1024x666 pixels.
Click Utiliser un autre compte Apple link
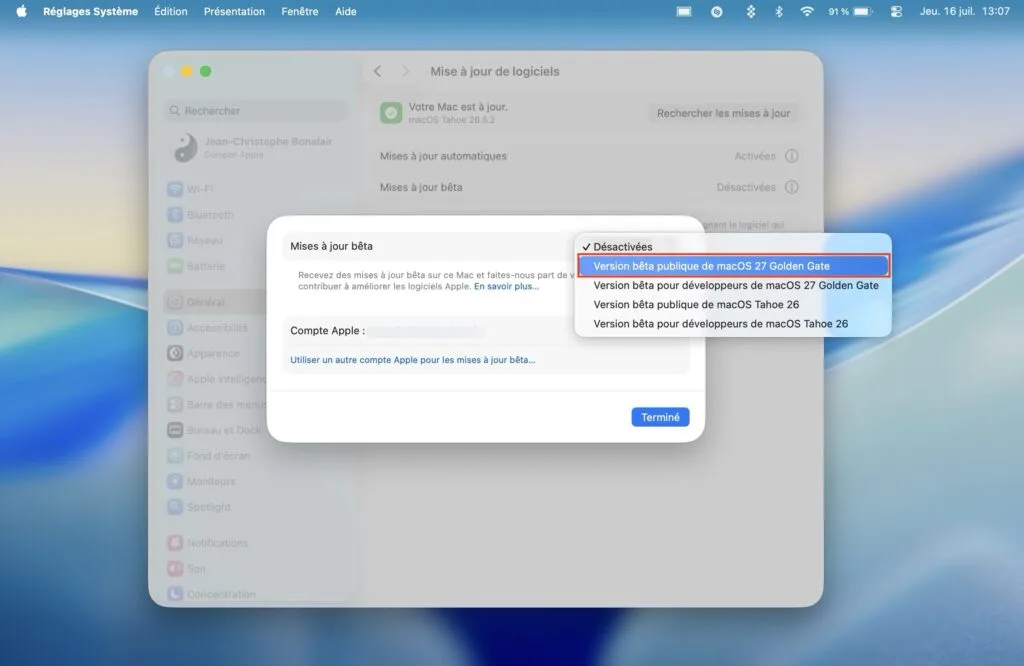pos(413,360)
